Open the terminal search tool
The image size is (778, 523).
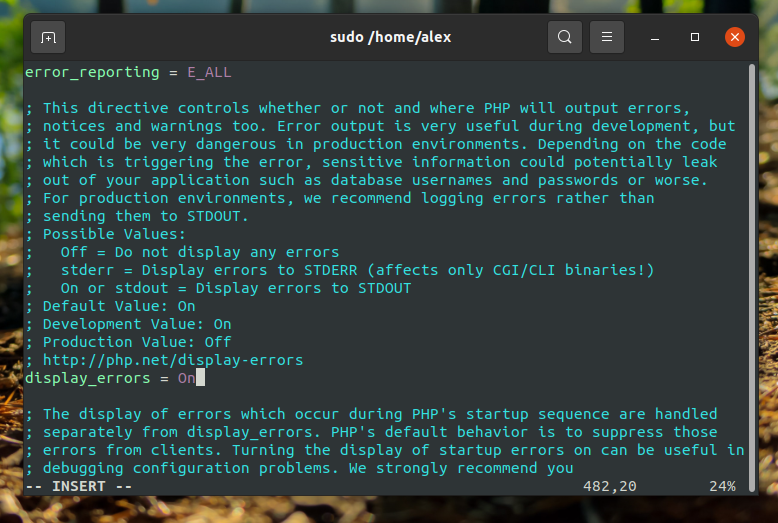565,37
